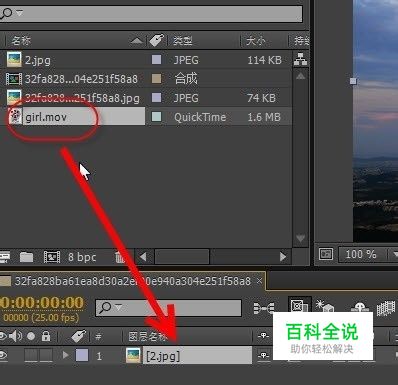Click the timeline layer search field
The height and width of the screenshot is (385, 398).
click(x=168, y=308)
